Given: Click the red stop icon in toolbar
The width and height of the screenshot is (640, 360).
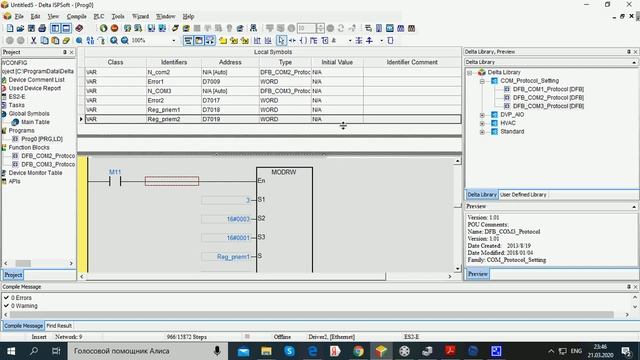Looking at the screenshot, I should point(115,28).
